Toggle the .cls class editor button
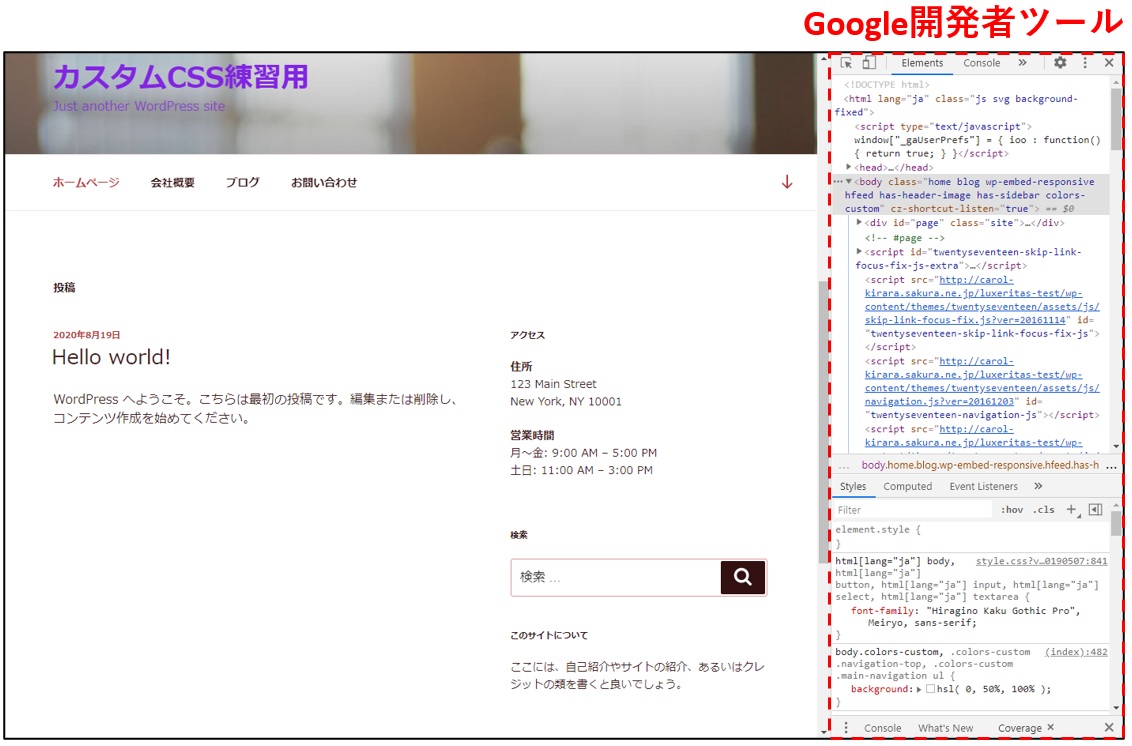Image resolution: width=1132 pixels, height=746 pixels. pyautogui.click(x=1044, y=510)
